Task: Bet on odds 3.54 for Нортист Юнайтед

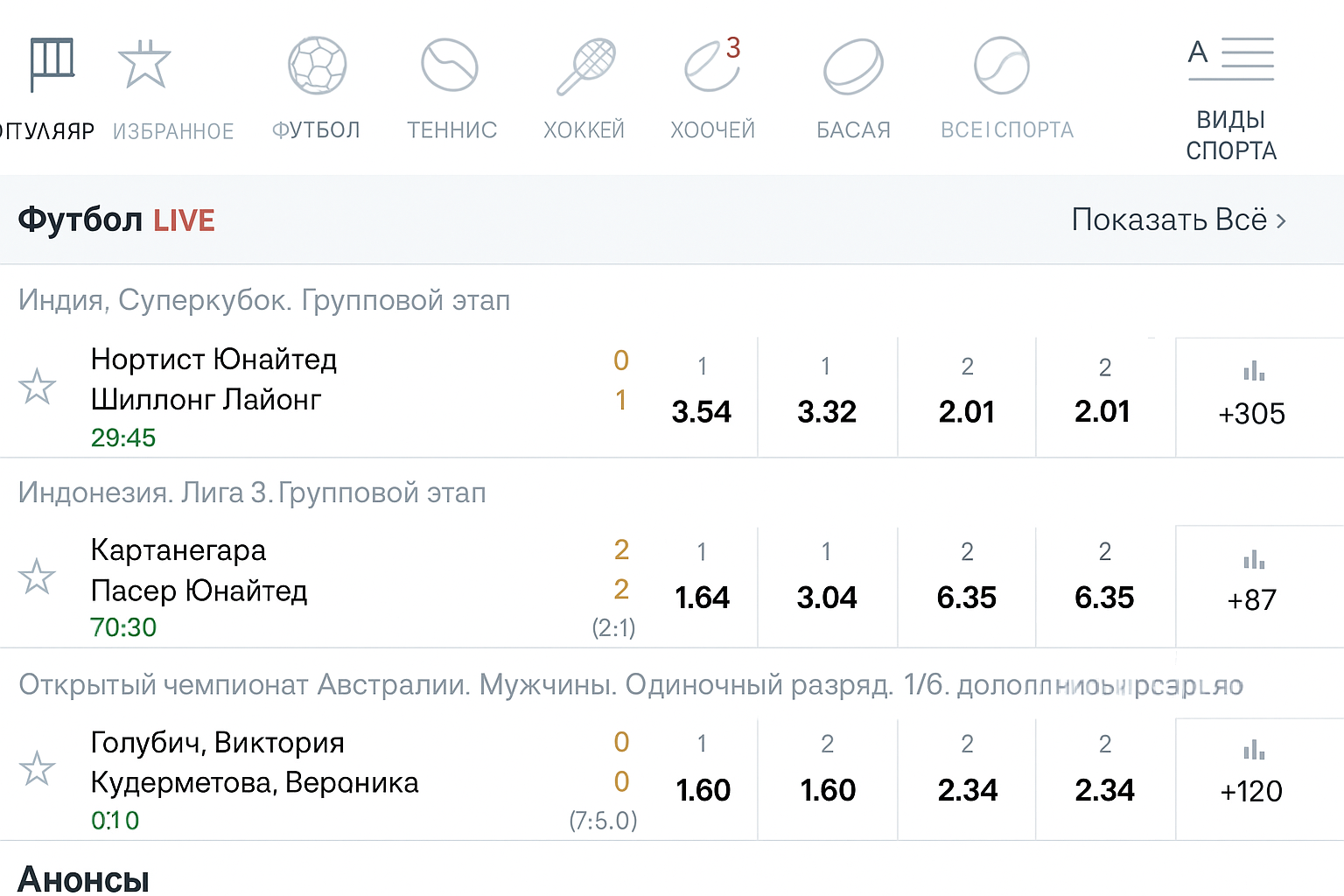Action: pos(701,411)
